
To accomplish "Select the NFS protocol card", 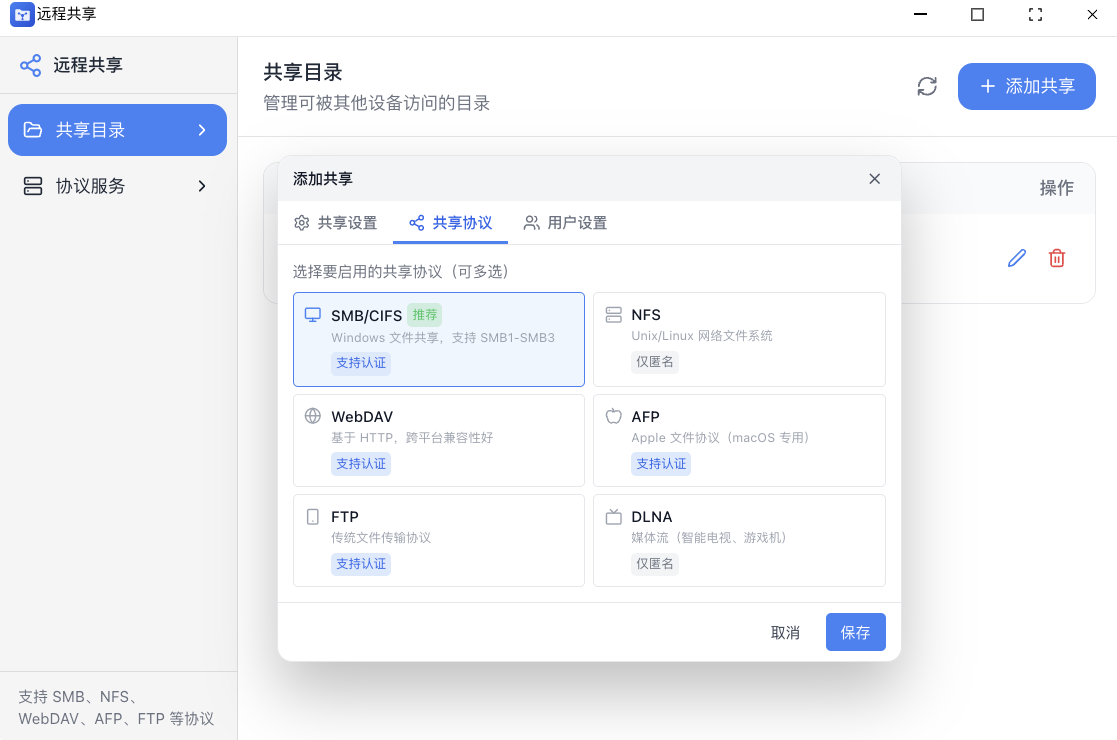I will (739, 339).
